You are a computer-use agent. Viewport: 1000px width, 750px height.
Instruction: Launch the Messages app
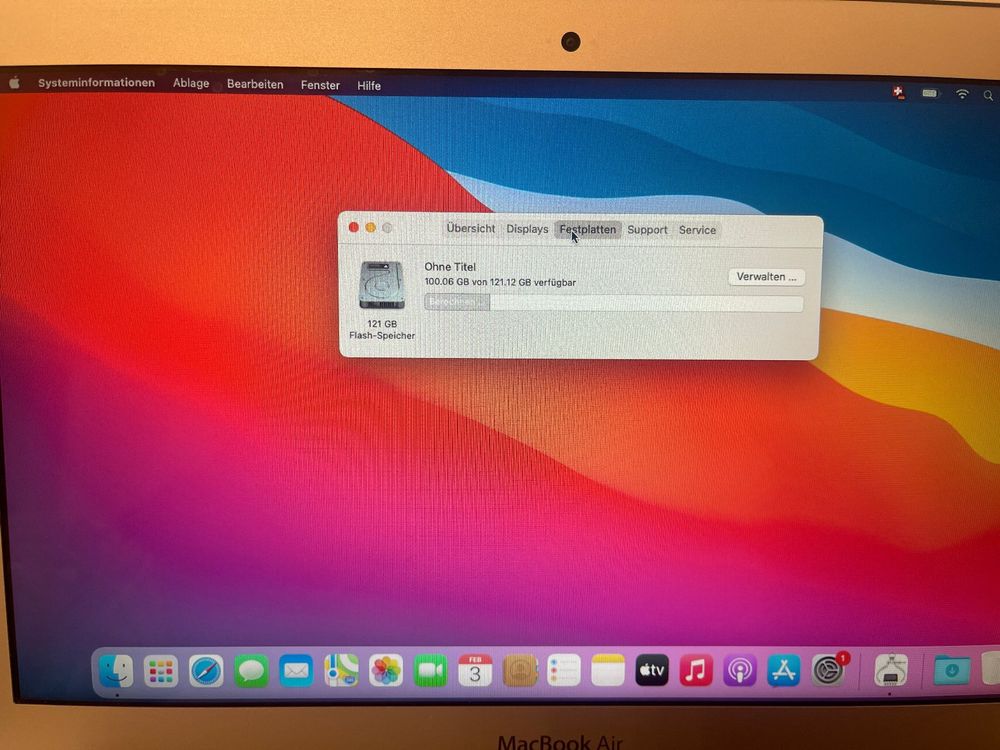click(251, 670)
